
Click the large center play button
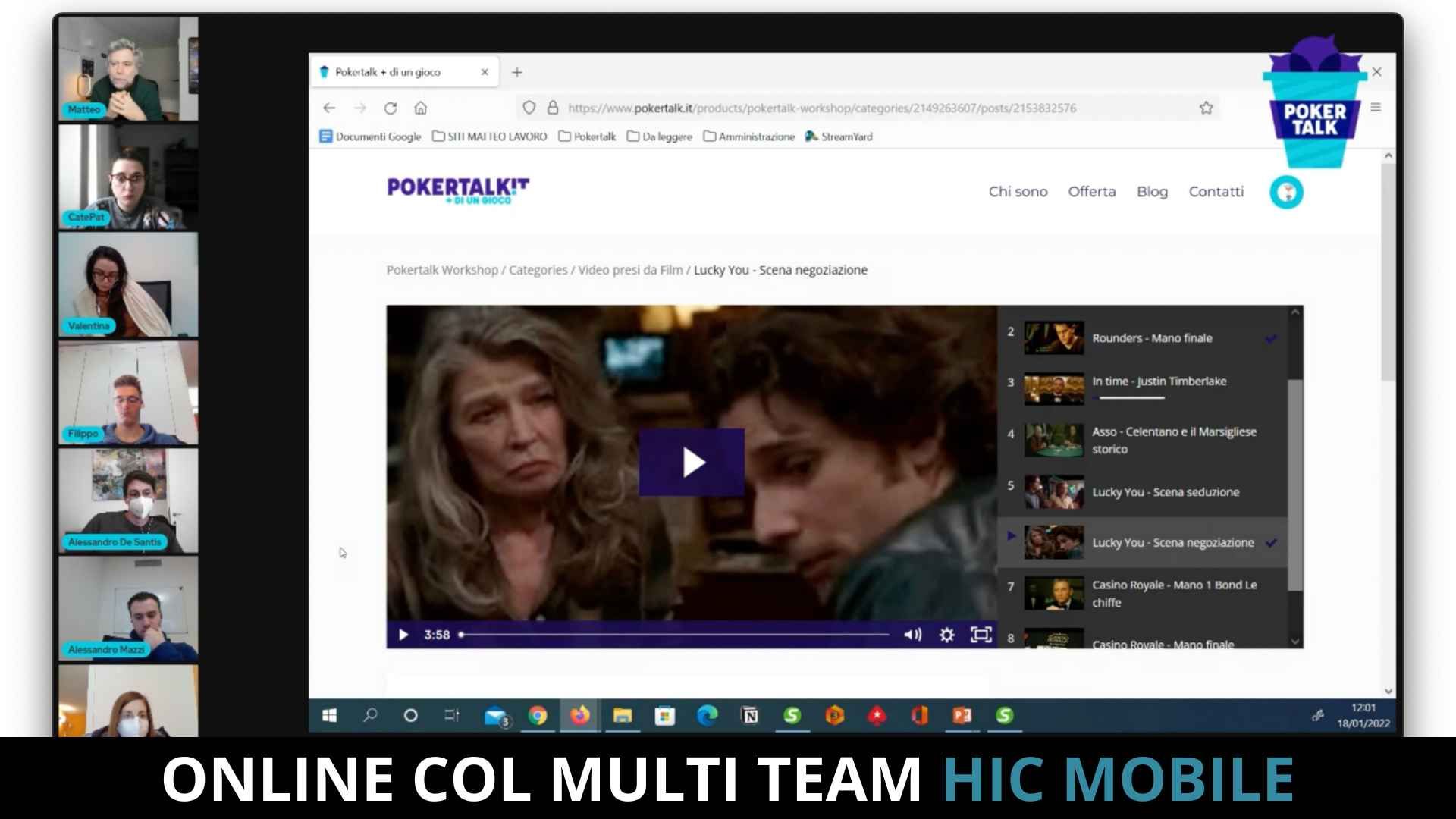(692, 463)
